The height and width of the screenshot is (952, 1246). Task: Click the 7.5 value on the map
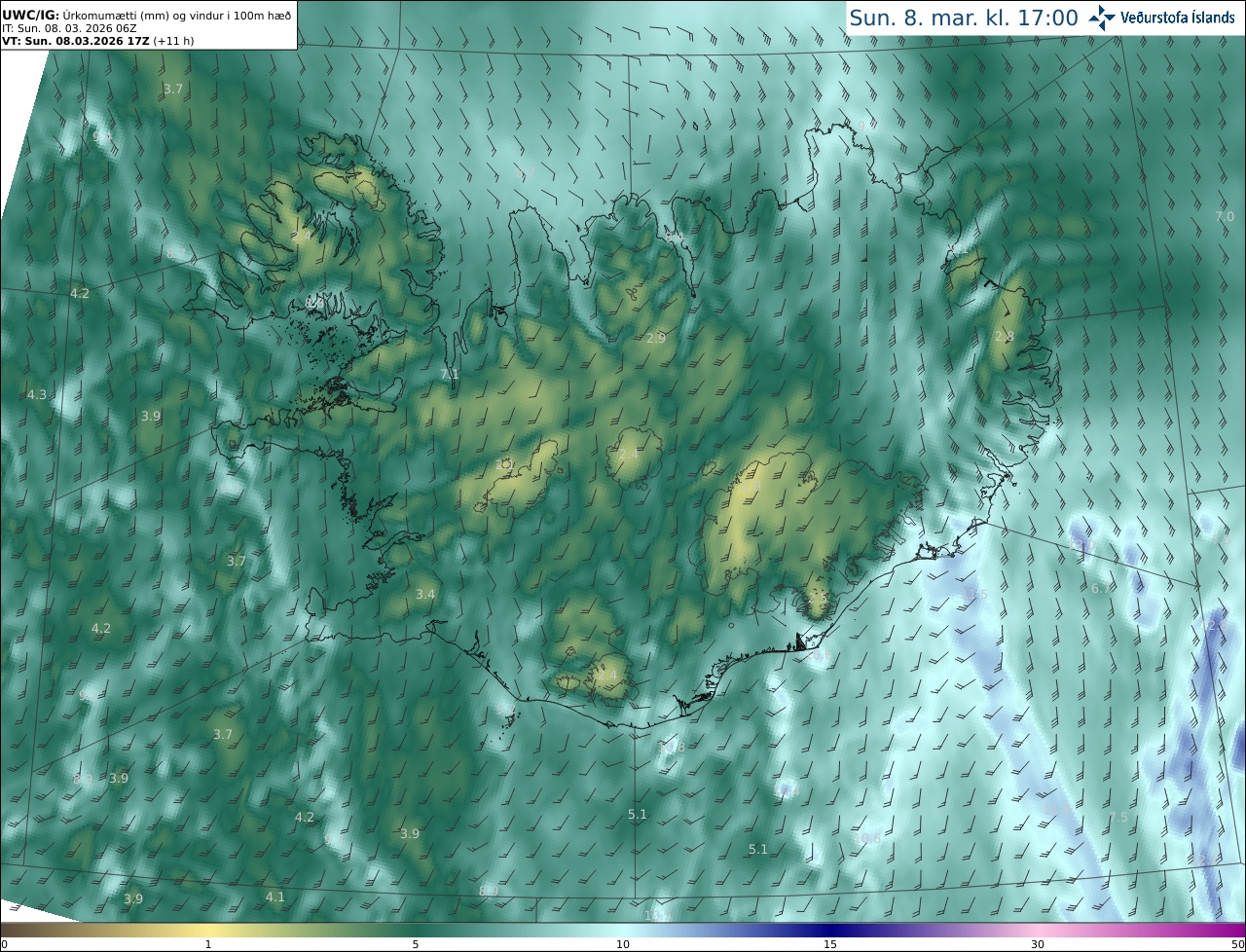(1118, 817)
